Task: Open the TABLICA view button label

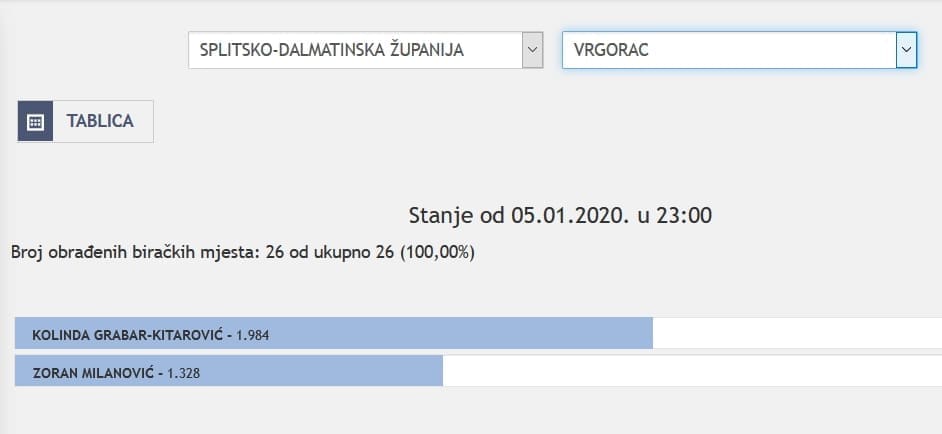Action: pyautogui.click(x=100, y=122)
